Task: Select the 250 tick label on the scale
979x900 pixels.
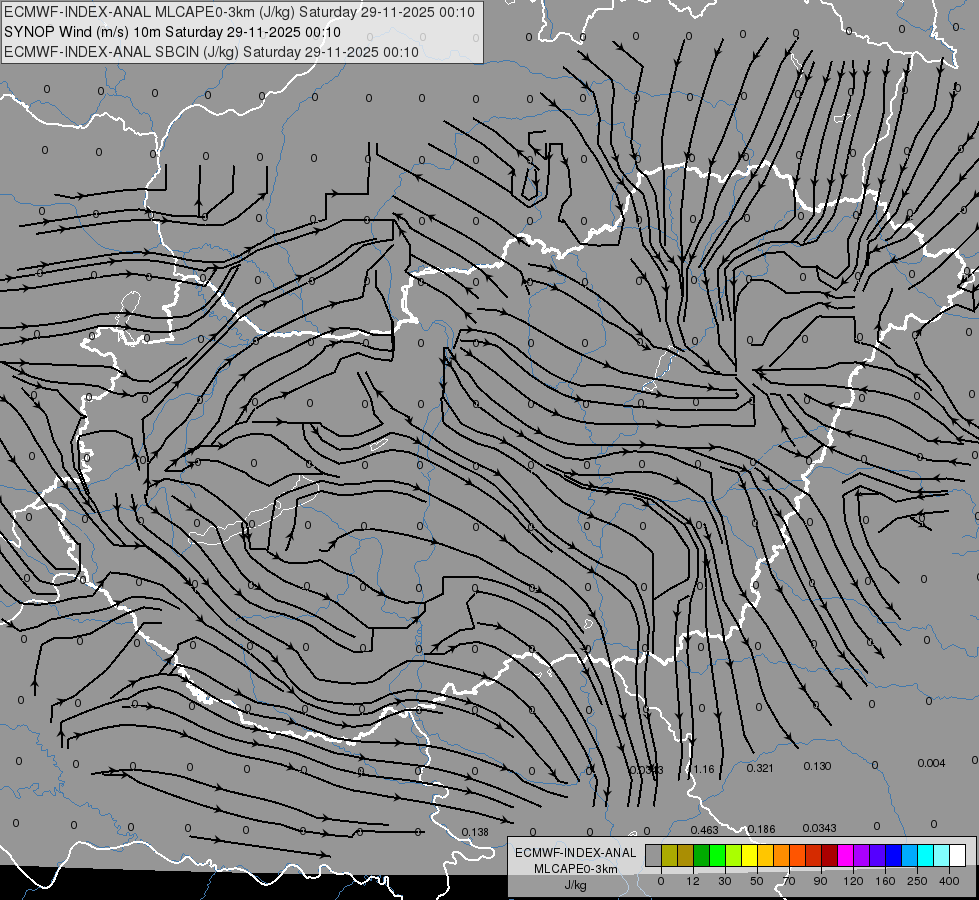Action: (x=917, y=881)
